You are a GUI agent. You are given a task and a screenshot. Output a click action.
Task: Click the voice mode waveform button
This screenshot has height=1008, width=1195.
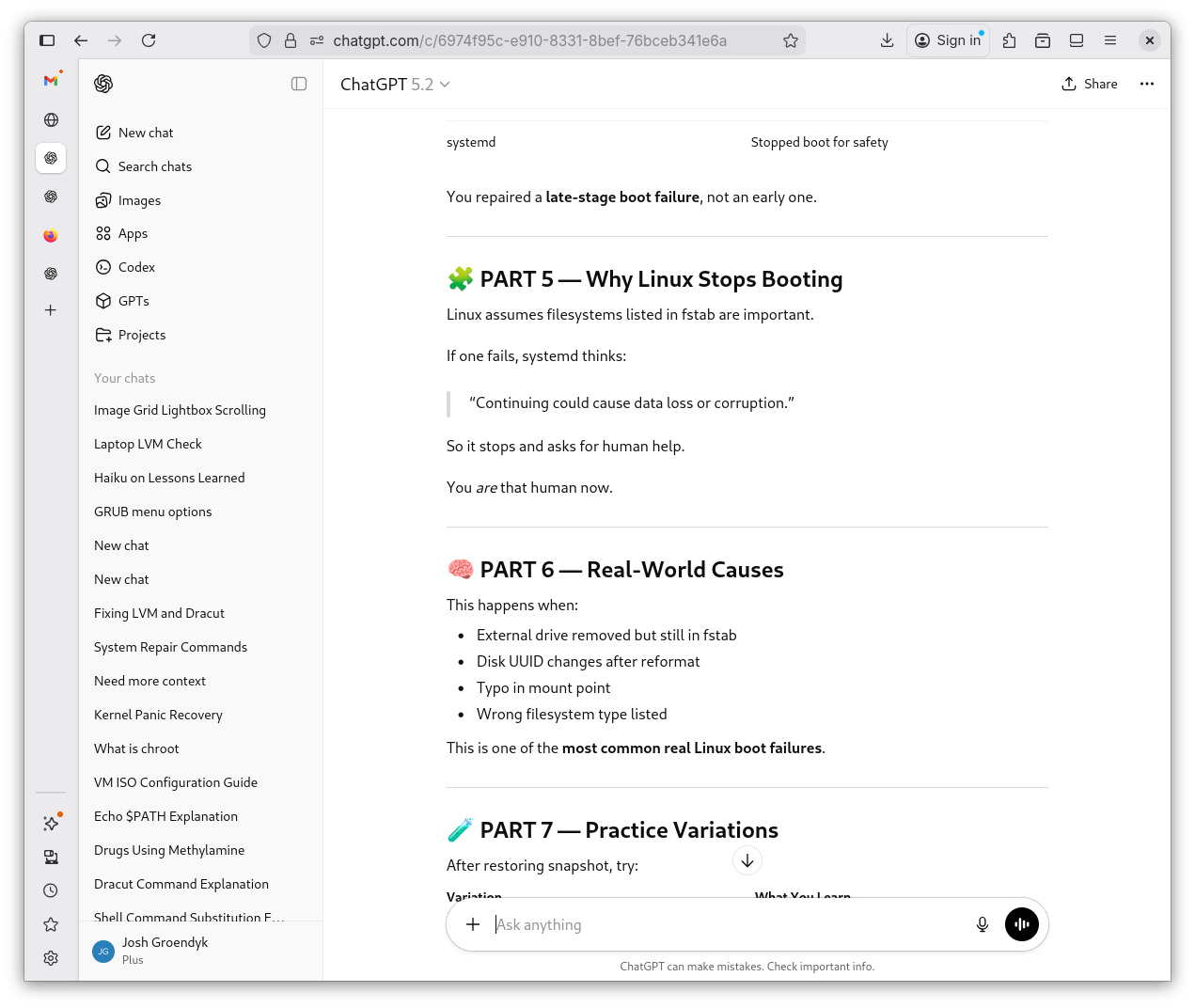click(x=1021, y=924)
